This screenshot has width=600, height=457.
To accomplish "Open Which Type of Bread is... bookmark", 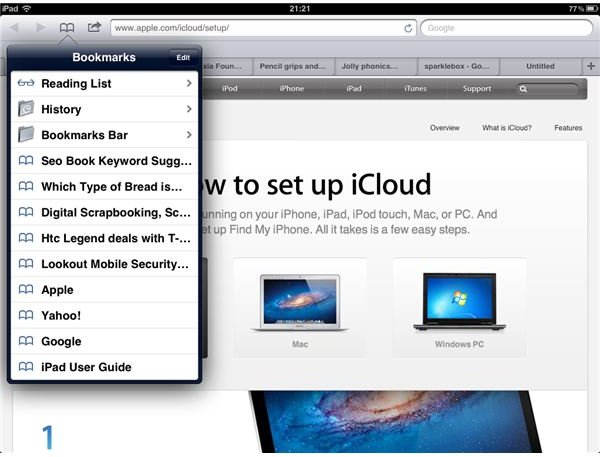I will pyautogui.click(x=104, y=186).
